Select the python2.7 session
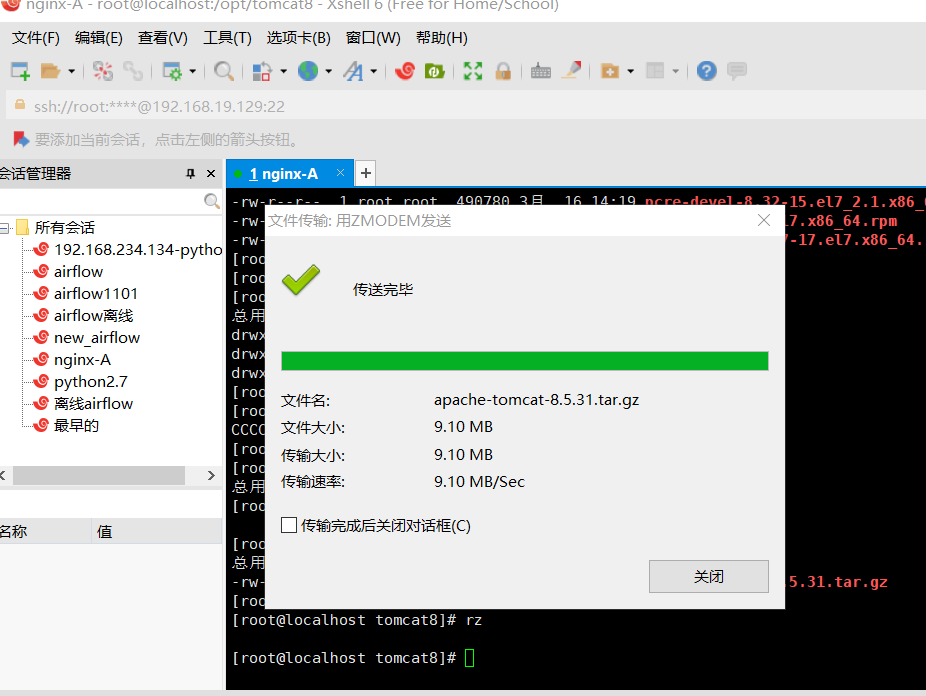 pyautogui.click(x=80, y=382)
